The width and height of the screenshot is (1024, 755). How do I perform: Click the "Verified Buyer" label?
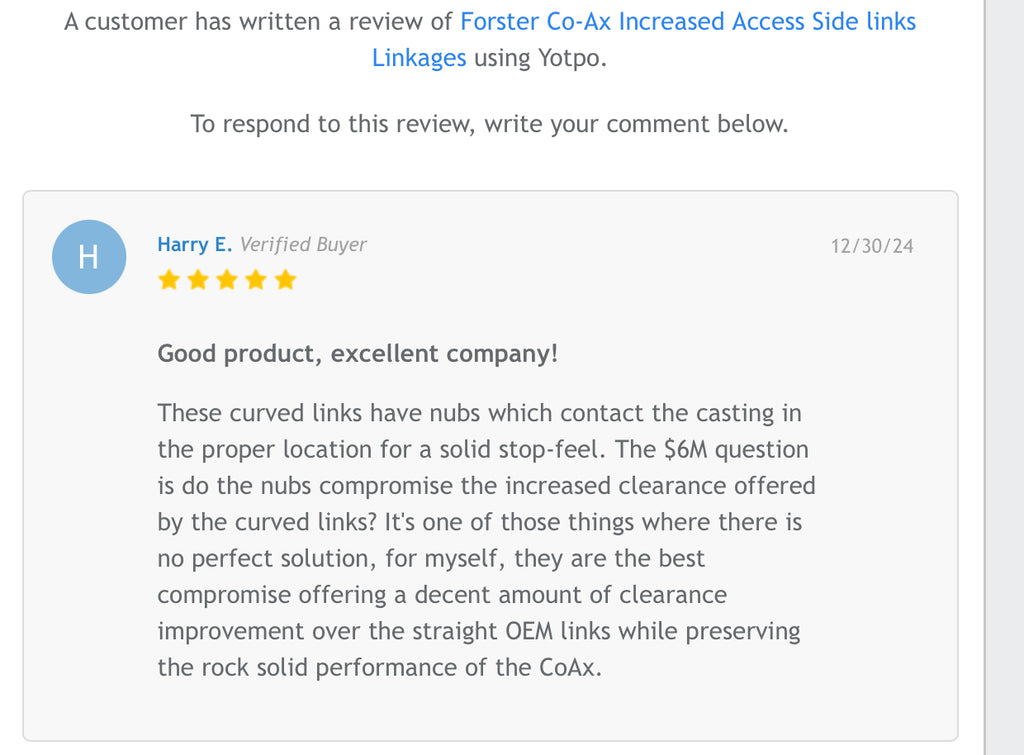click(x=303, y=245)
